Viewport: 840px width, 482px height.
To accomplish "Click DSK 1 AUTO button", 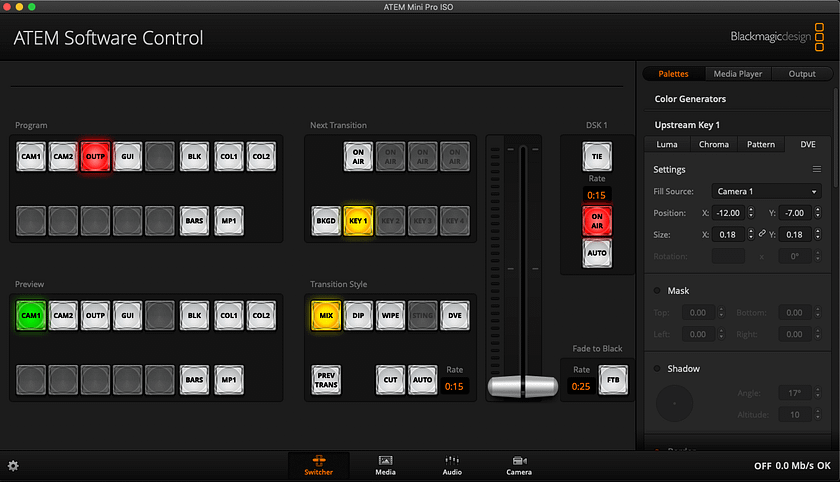I will point(597,253).
